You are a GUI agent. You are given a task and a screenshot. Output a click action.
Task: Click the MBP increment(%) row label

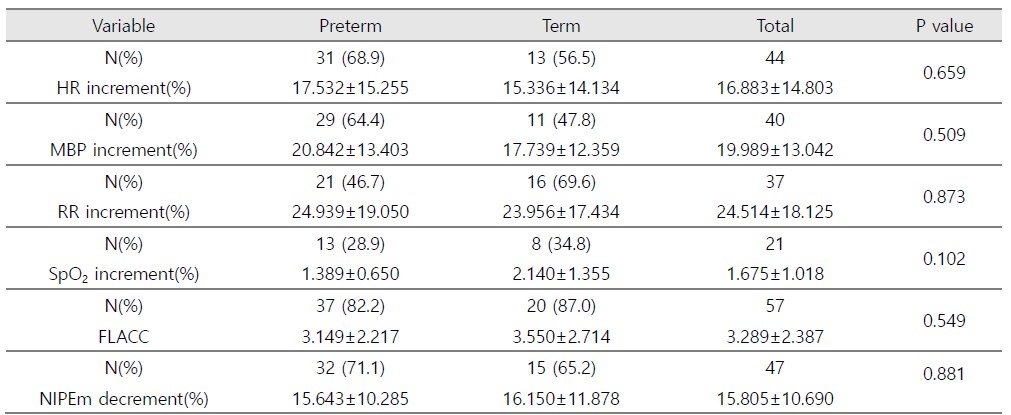(123, 150)
